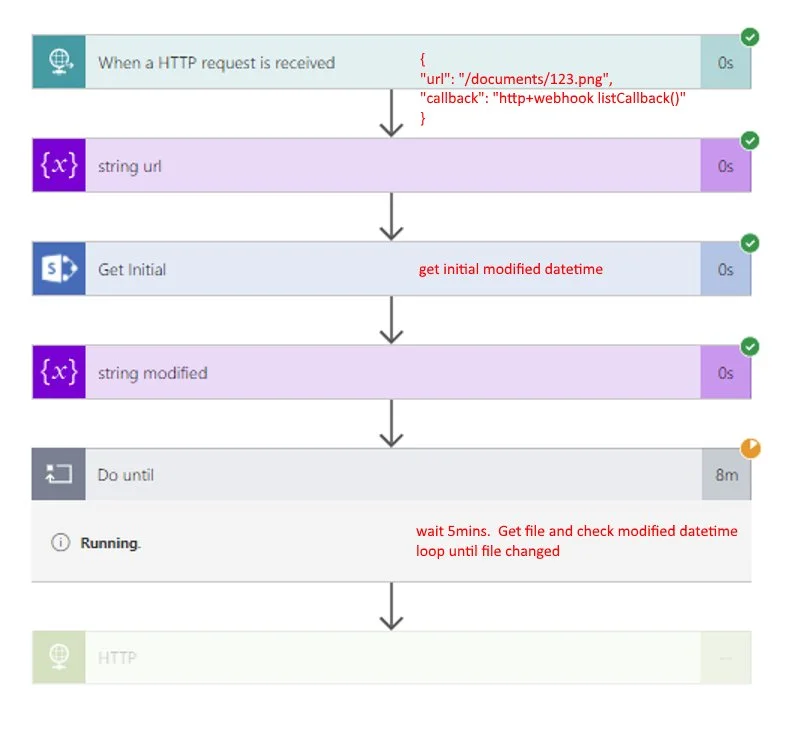789x740 pixels.
Task: Click the info icon beside Running
Action: click(x=61, y=543)
